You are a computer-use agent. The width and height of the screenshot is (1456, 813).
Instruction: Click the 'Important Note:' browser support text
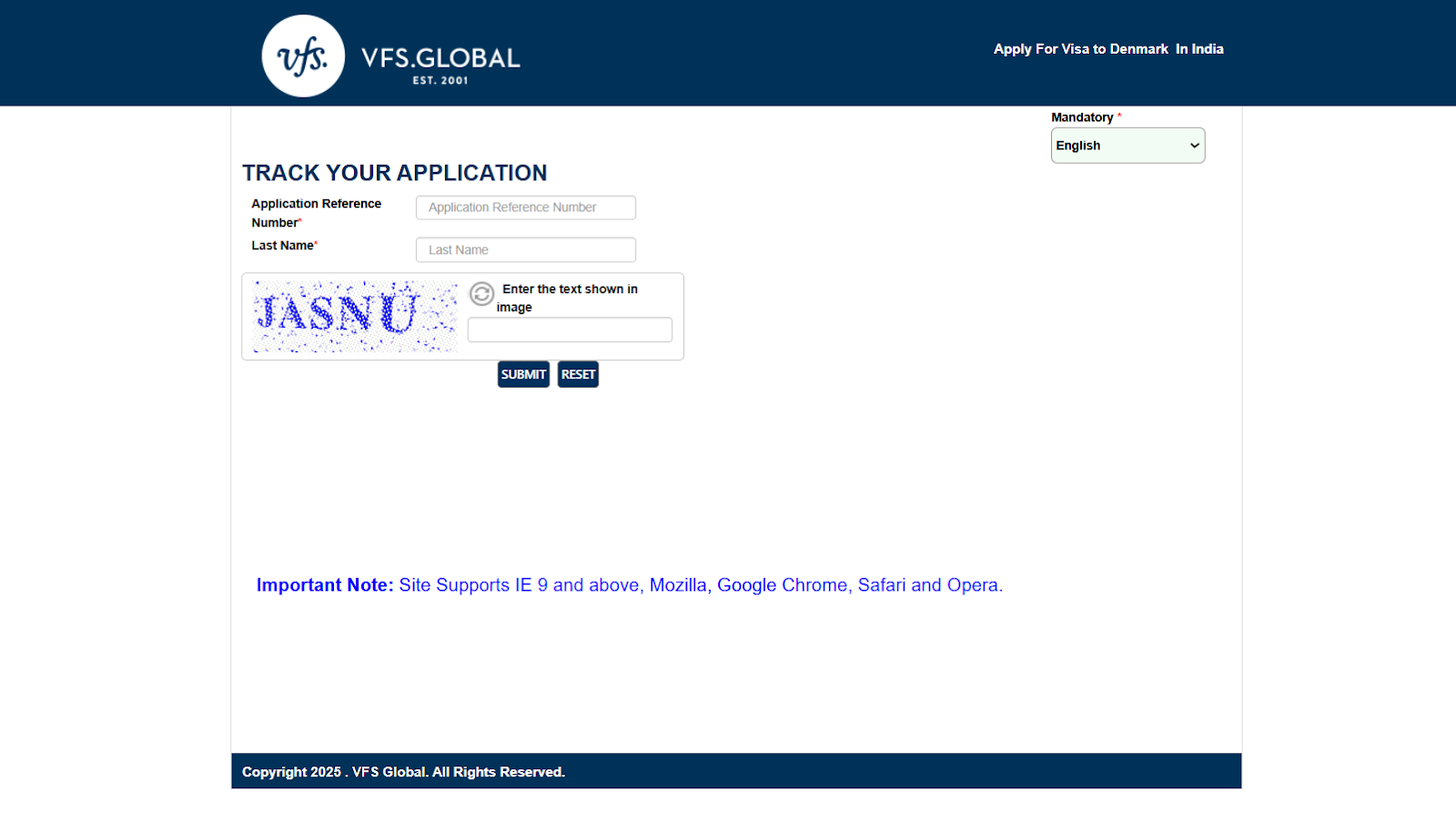click(x=630, y=585)
